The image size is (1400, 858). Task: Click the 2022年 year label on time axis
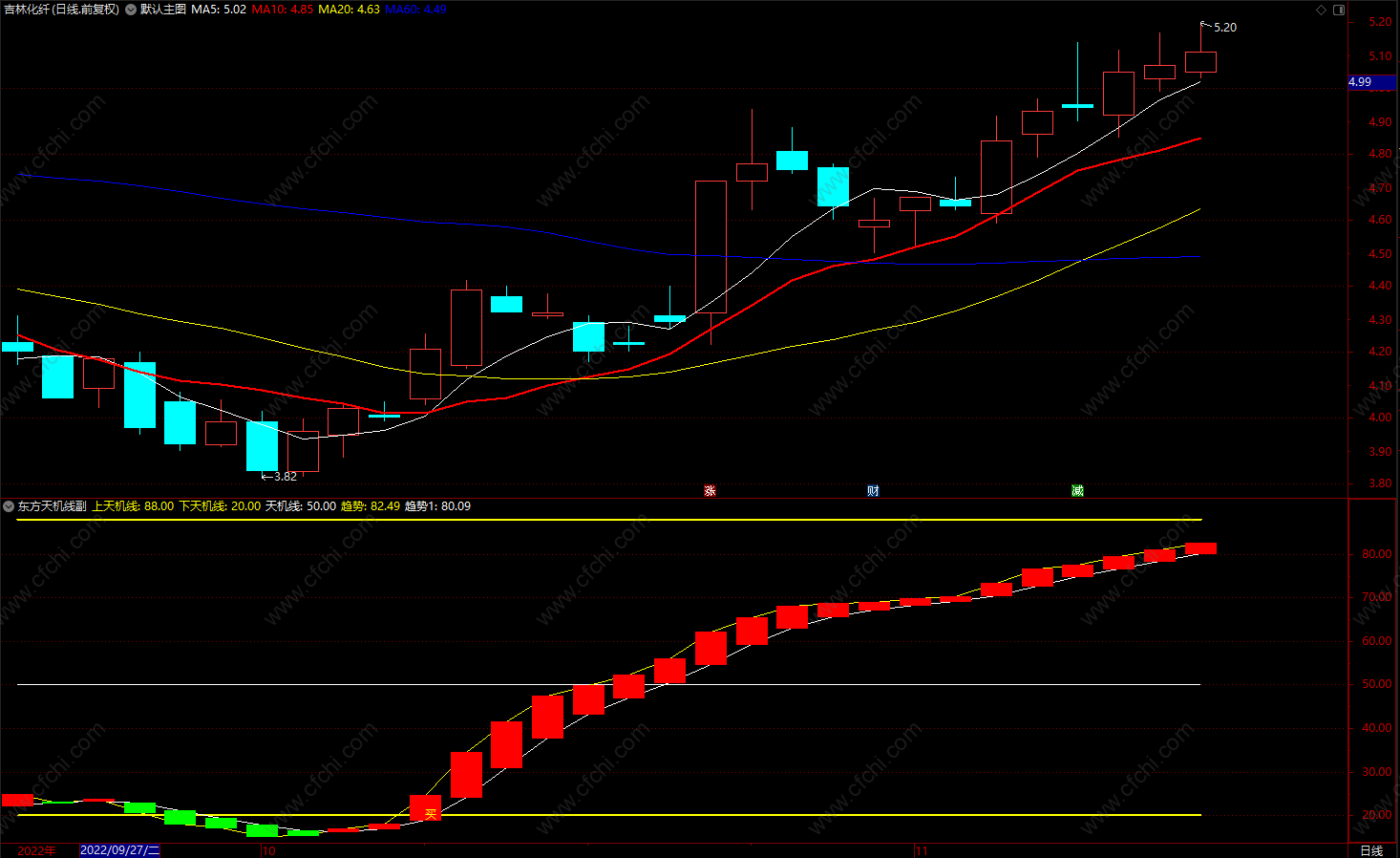click(x=36, y=850)
